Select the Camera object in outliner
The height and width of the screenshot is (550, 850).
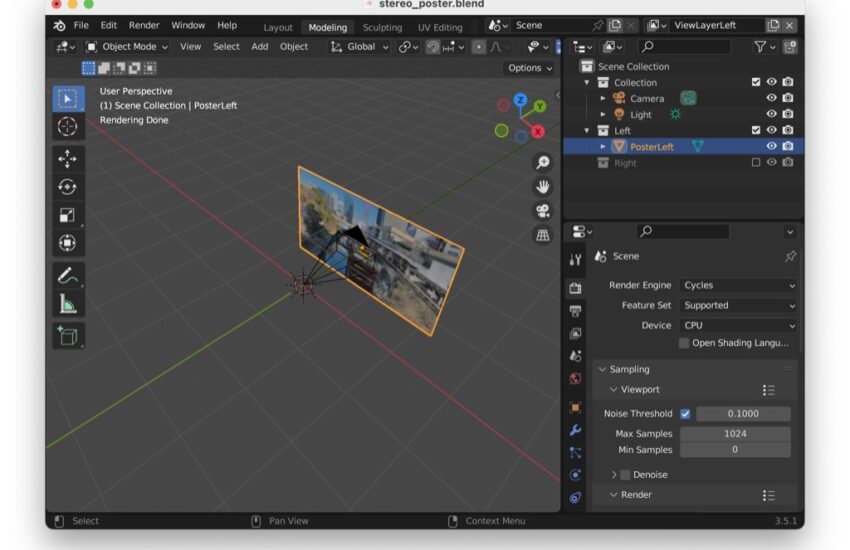click(x=647, y=98)
